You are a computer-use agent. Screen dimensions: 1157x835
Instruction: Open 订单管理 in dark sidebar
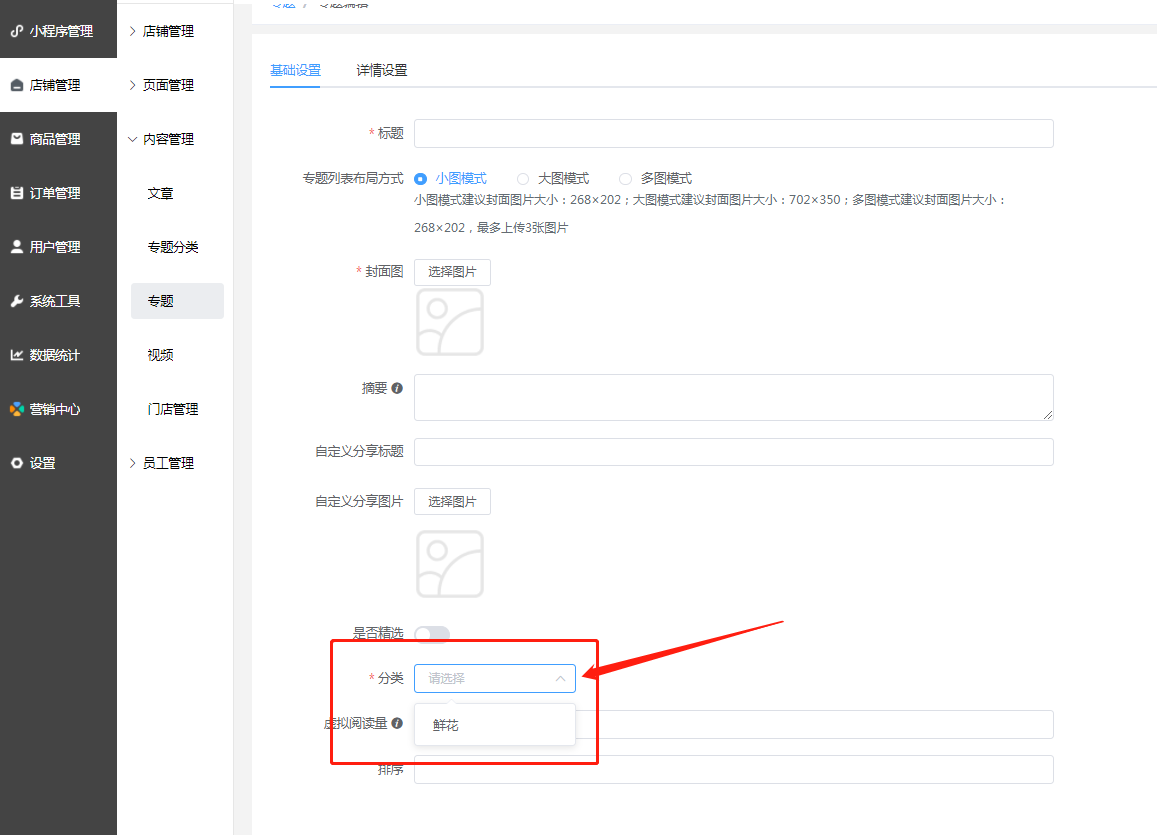(x=58, y=193)
